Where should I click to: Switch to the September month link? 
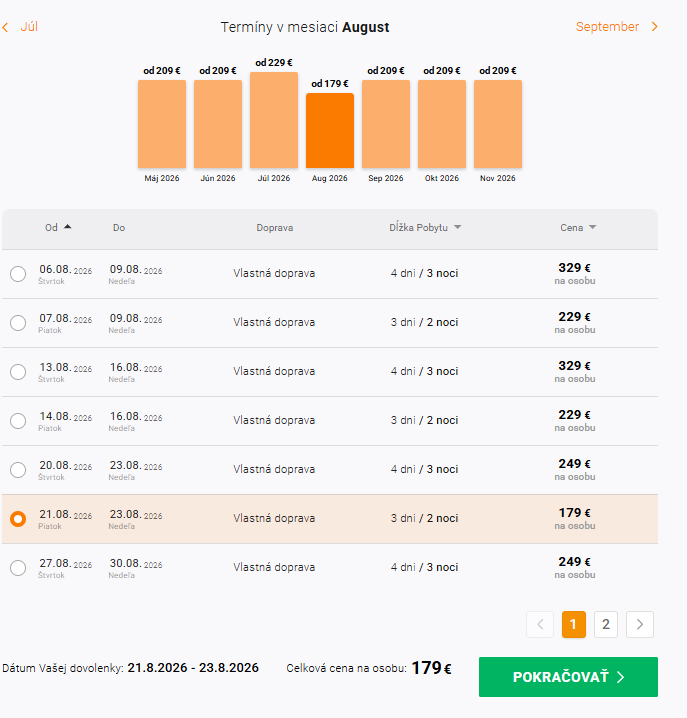[x=607, y=27]
